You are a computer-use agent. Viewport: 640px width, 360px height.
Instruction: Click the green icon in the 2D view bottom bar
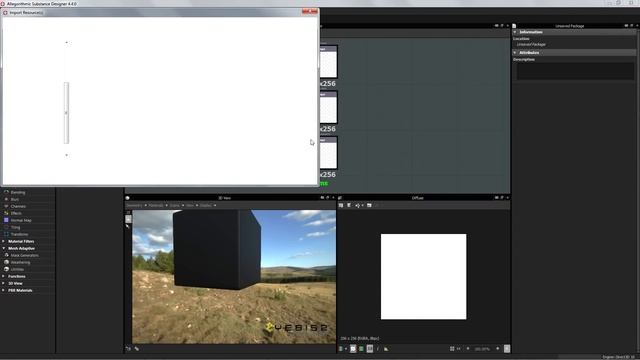tap(361, 349)
